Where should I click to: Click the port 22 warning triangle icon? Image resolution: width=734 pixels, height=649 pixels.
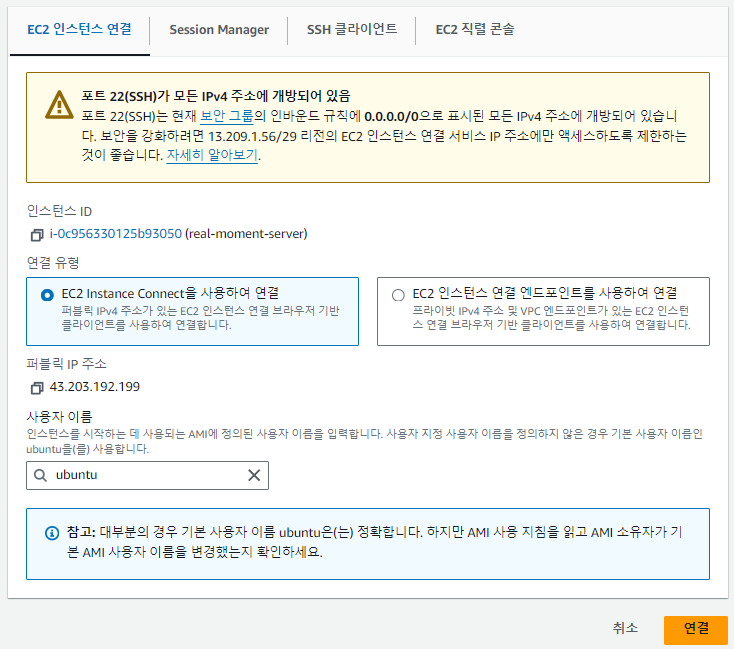tap(59, 105)
